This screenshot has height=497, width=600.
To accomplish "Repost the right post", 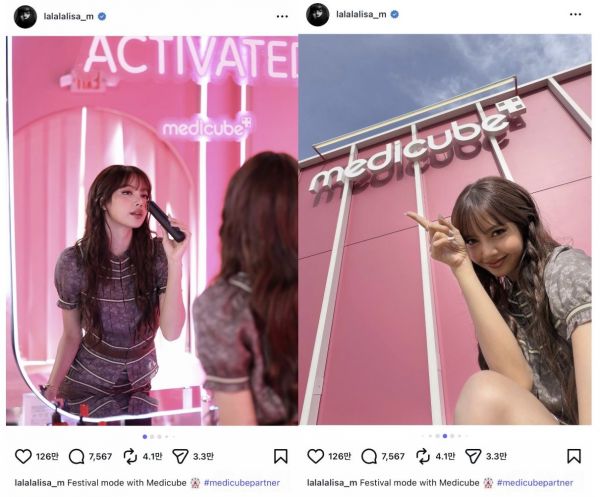I will click(423, 456).
